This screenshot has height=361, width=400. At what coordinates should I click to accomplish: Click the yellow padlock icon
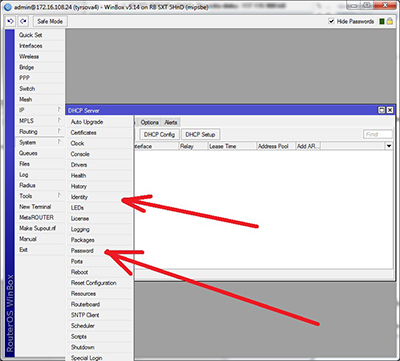[390, 22]
